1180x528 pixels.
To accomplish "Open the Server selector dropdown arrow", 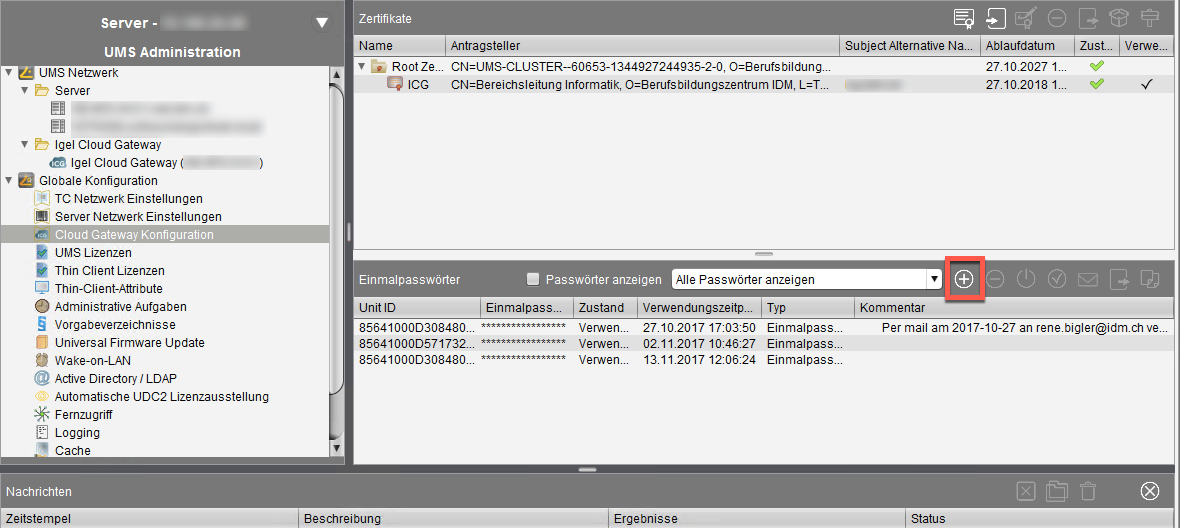I will pos(322,23).
